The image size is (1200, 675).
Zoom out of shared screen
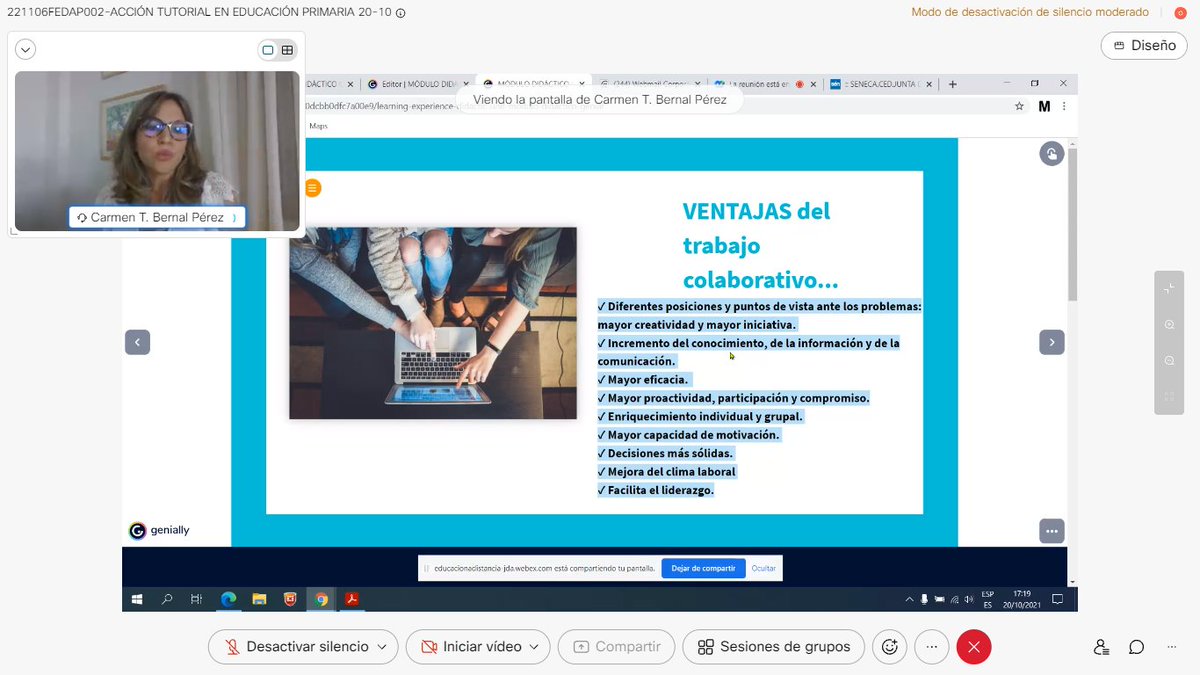[1169, 361]
